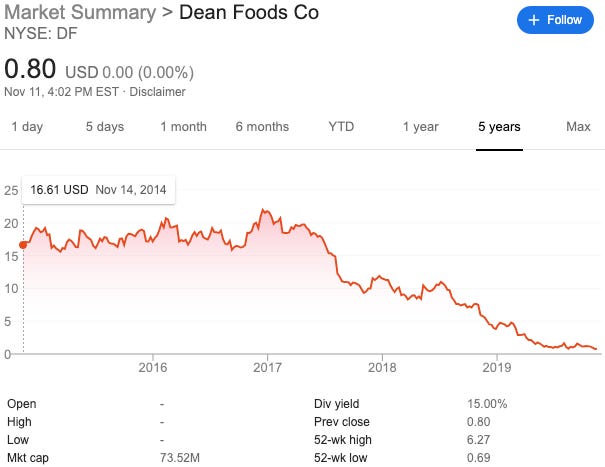Select the 5 days range tab
605x467 pixels.
tap(104, 127)
